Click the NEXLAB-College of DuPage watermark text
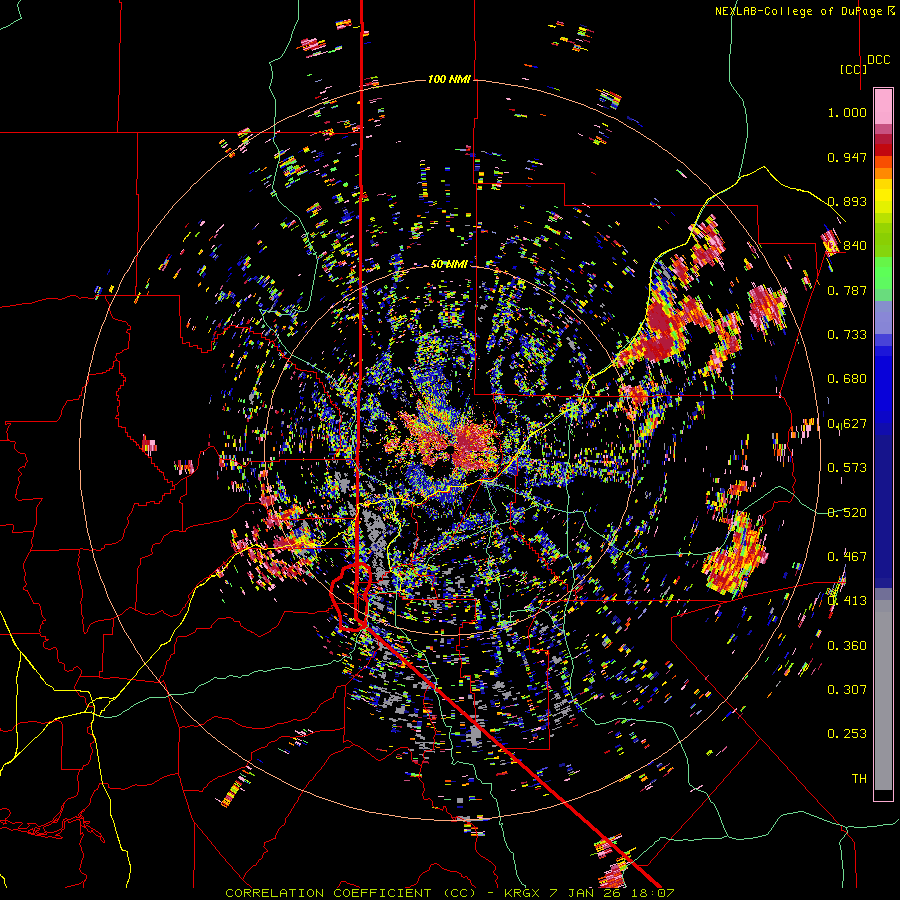This screenshot has width=900, height=900. [x=804, y=11]
